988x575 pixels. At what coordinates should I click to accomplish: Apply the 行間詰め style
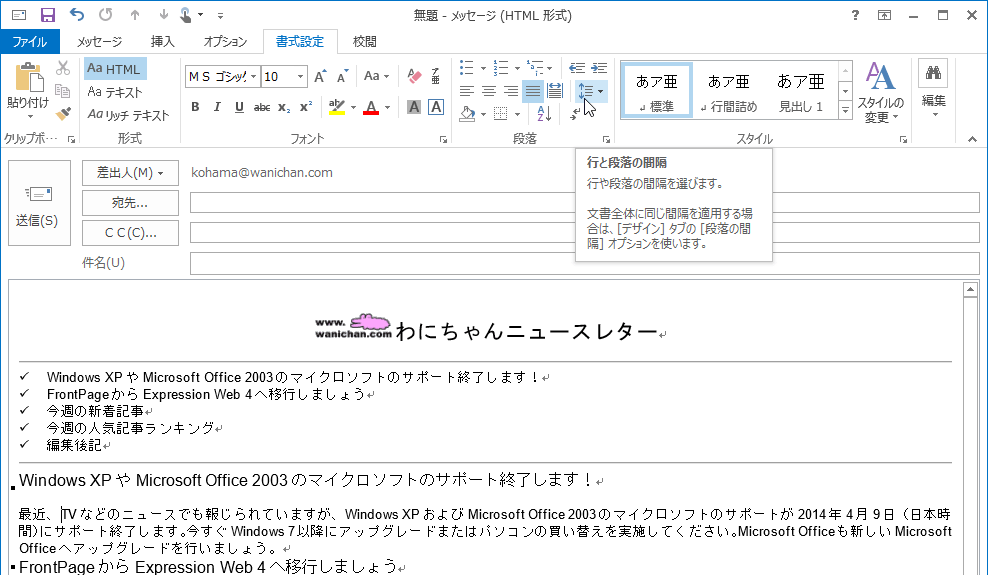pos(728,91)
